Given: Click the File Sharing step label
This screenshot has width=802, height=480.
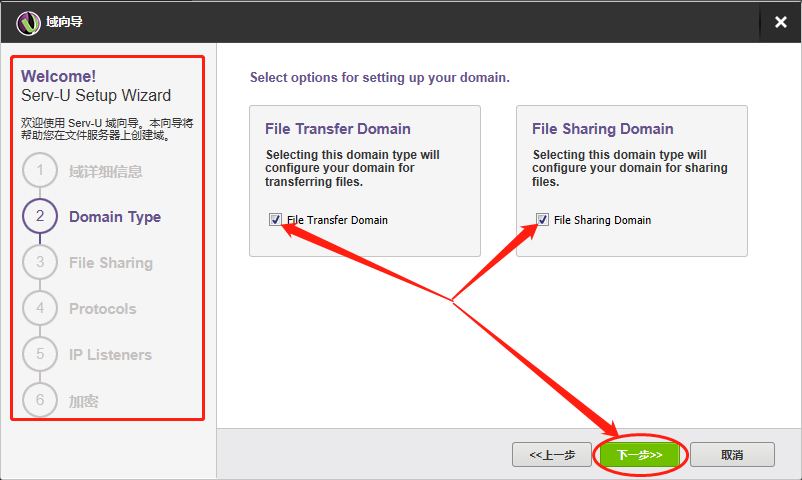Looking at the screenshot, I should click(111, 263).
